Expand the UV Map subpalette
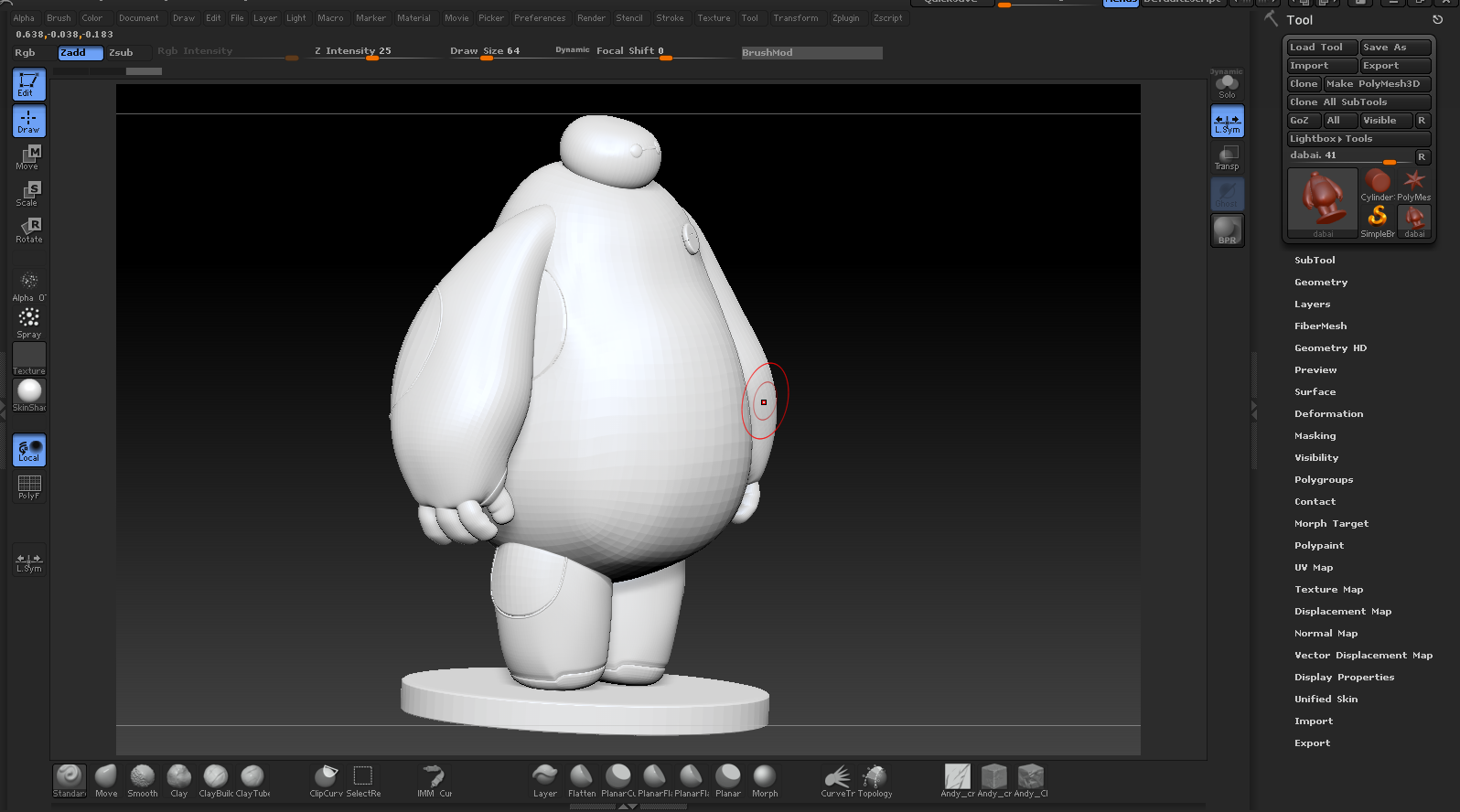The image size is (1460, 812). tap(1314, 568)
